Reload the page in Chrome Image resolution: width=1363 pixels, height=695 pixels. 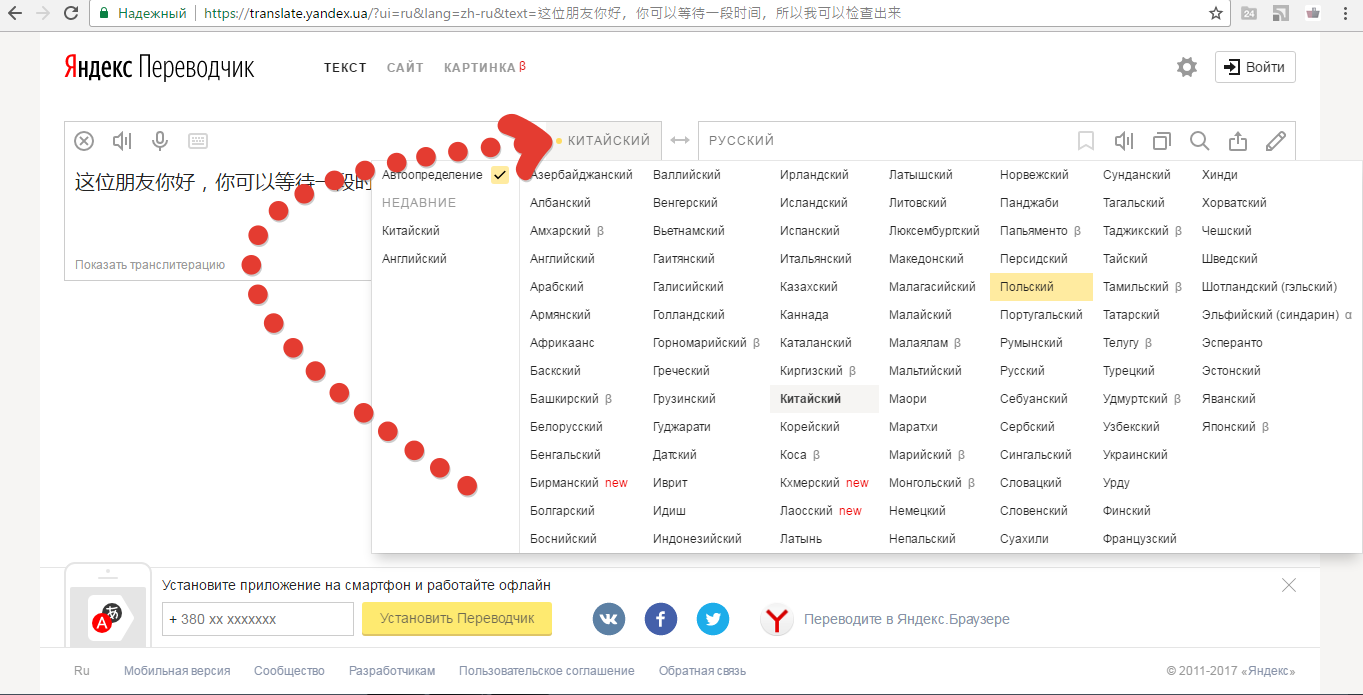click(71, 14)
